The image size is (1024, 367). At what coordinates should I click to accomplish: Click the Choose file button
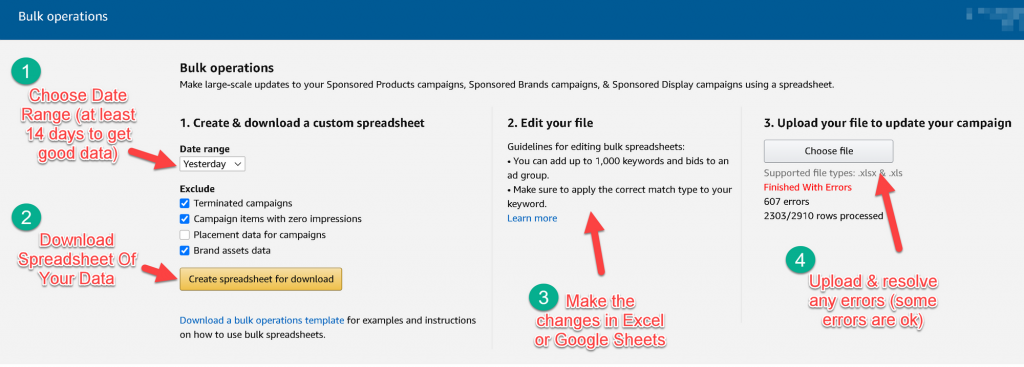829,151
